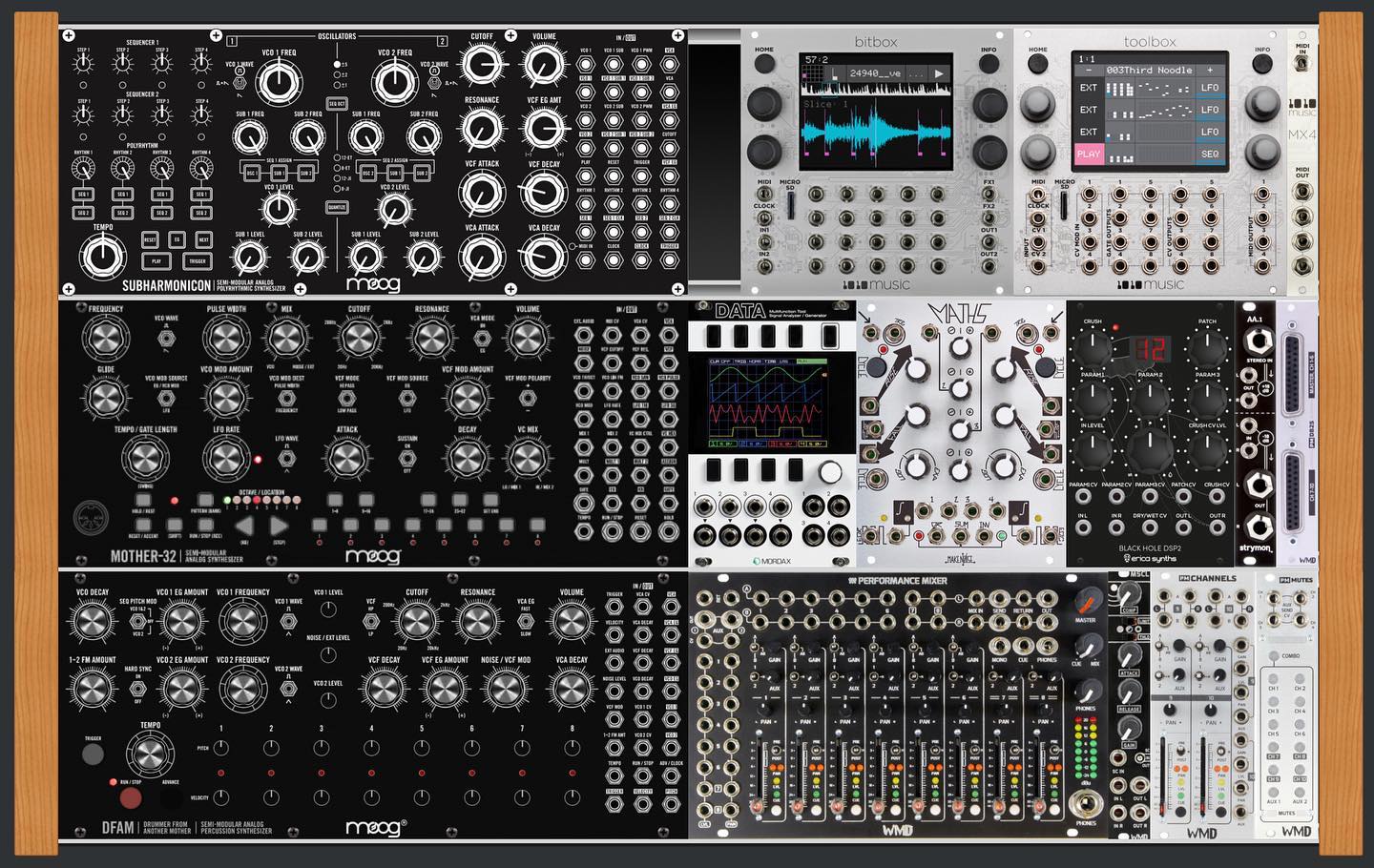Toggle SEQ 1 button under Rhythm 1
The height and width of the screenshot is (868, 1374).
(83, 194)
